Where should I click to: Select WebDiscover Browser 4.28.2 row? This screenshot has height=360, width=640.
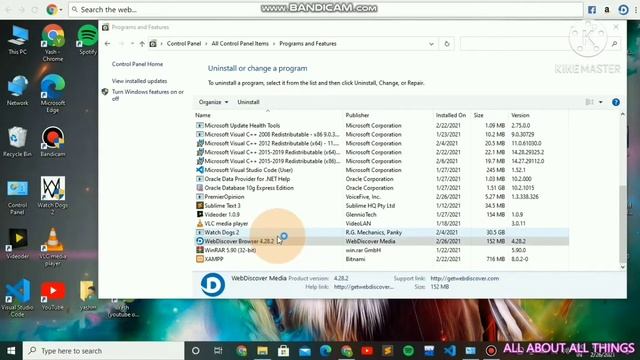click(381, 241)
